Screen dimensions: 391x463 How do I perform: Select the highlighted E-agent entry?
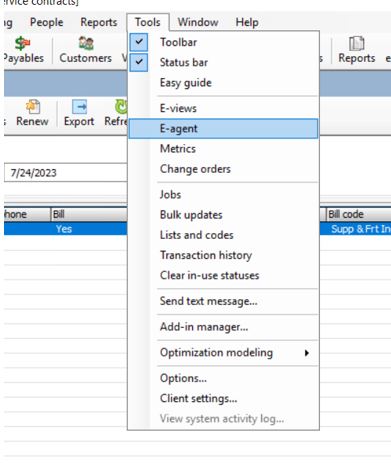click(x=223, y=129)
